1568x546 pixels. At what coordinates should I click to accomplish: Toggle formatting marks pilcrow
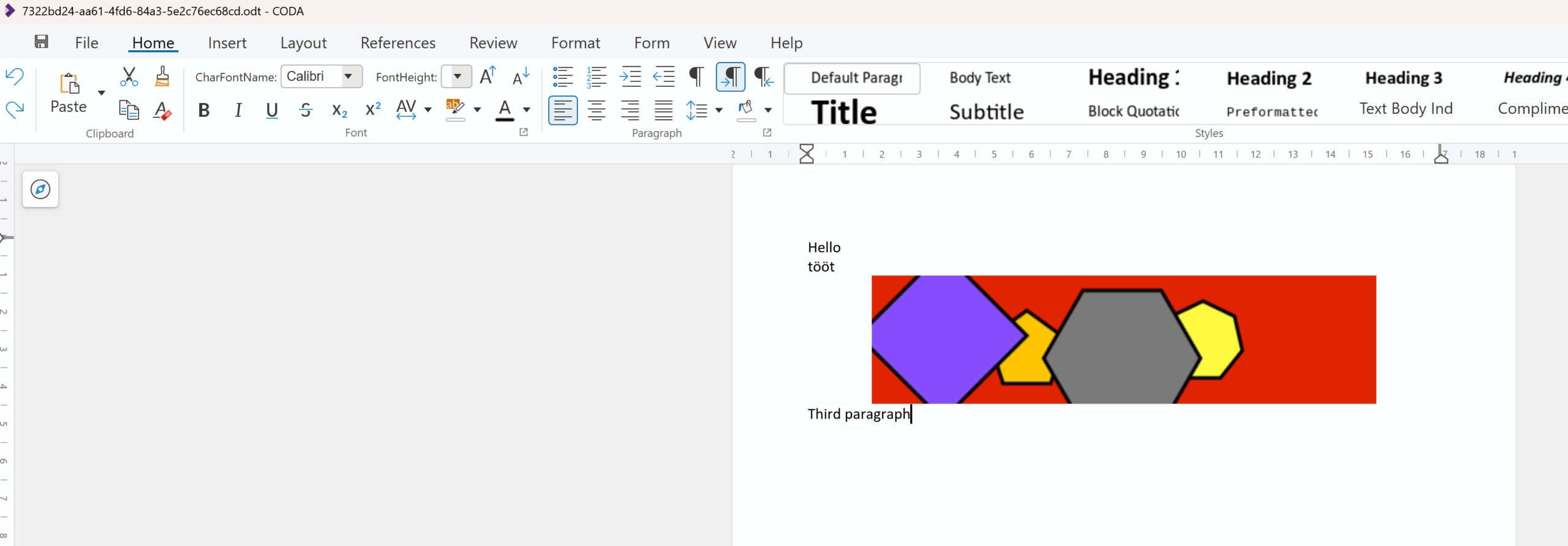[696, 77]
